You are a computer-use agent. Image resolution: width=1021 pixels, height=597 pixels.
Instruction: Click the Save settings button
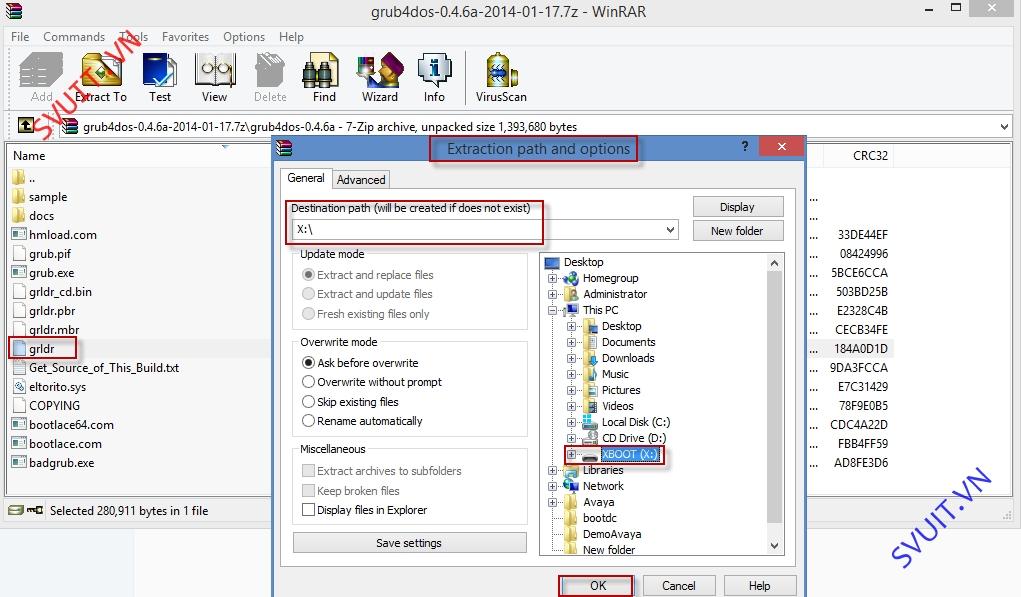coord(410,542)
